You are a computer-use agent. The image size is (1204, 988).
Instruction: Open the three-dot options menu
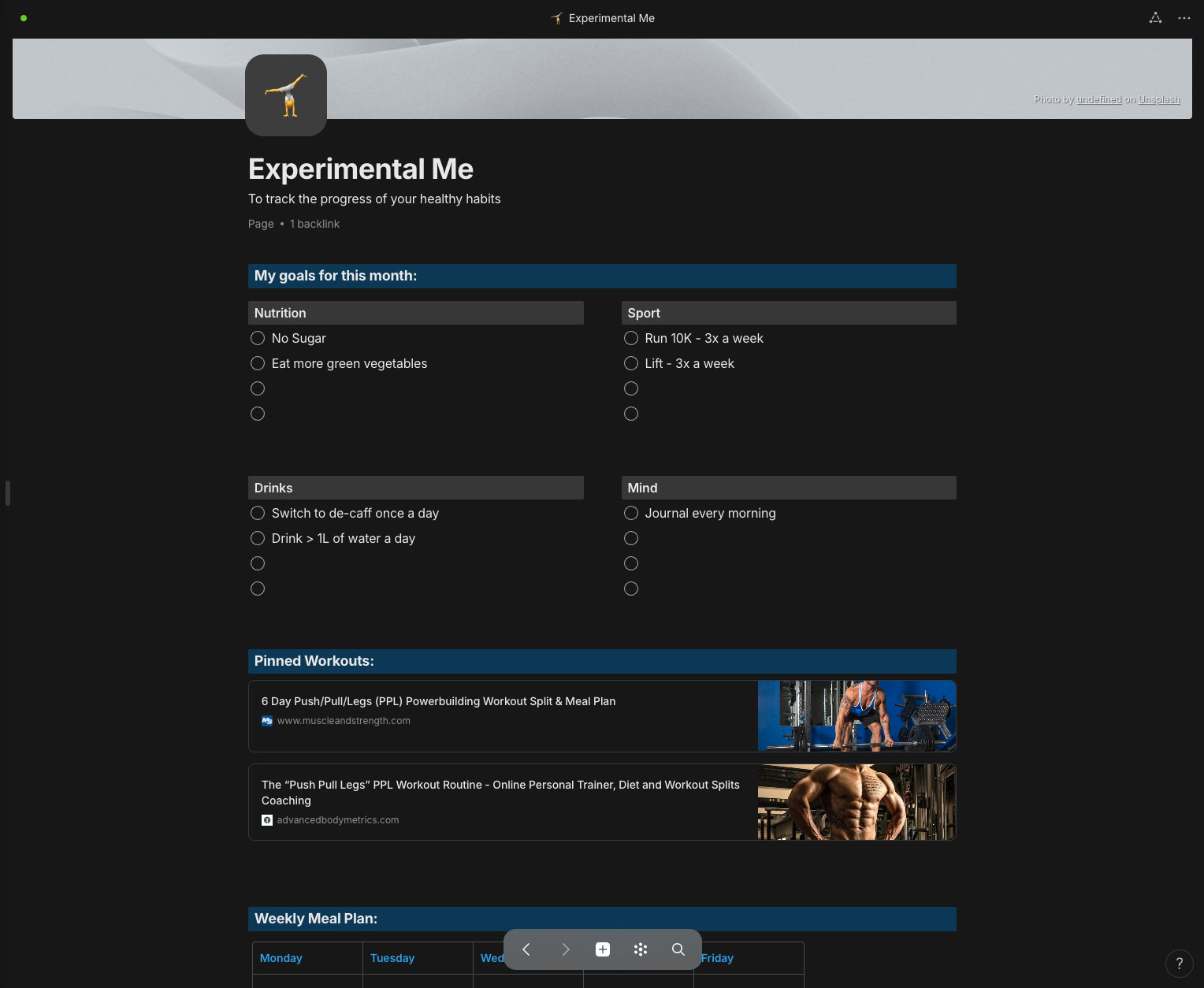(x=1184, y=18)
